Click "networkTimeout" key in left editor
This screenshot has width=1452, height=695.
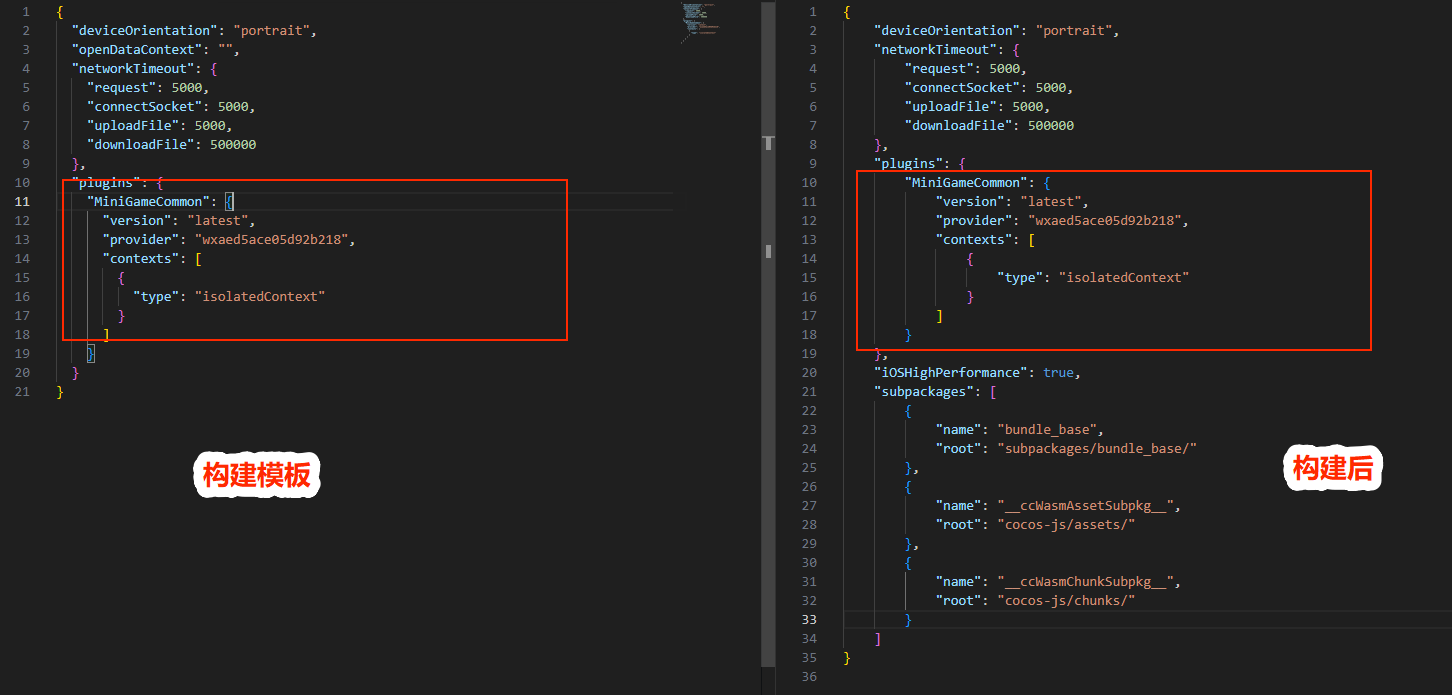[x=133, y=68]
